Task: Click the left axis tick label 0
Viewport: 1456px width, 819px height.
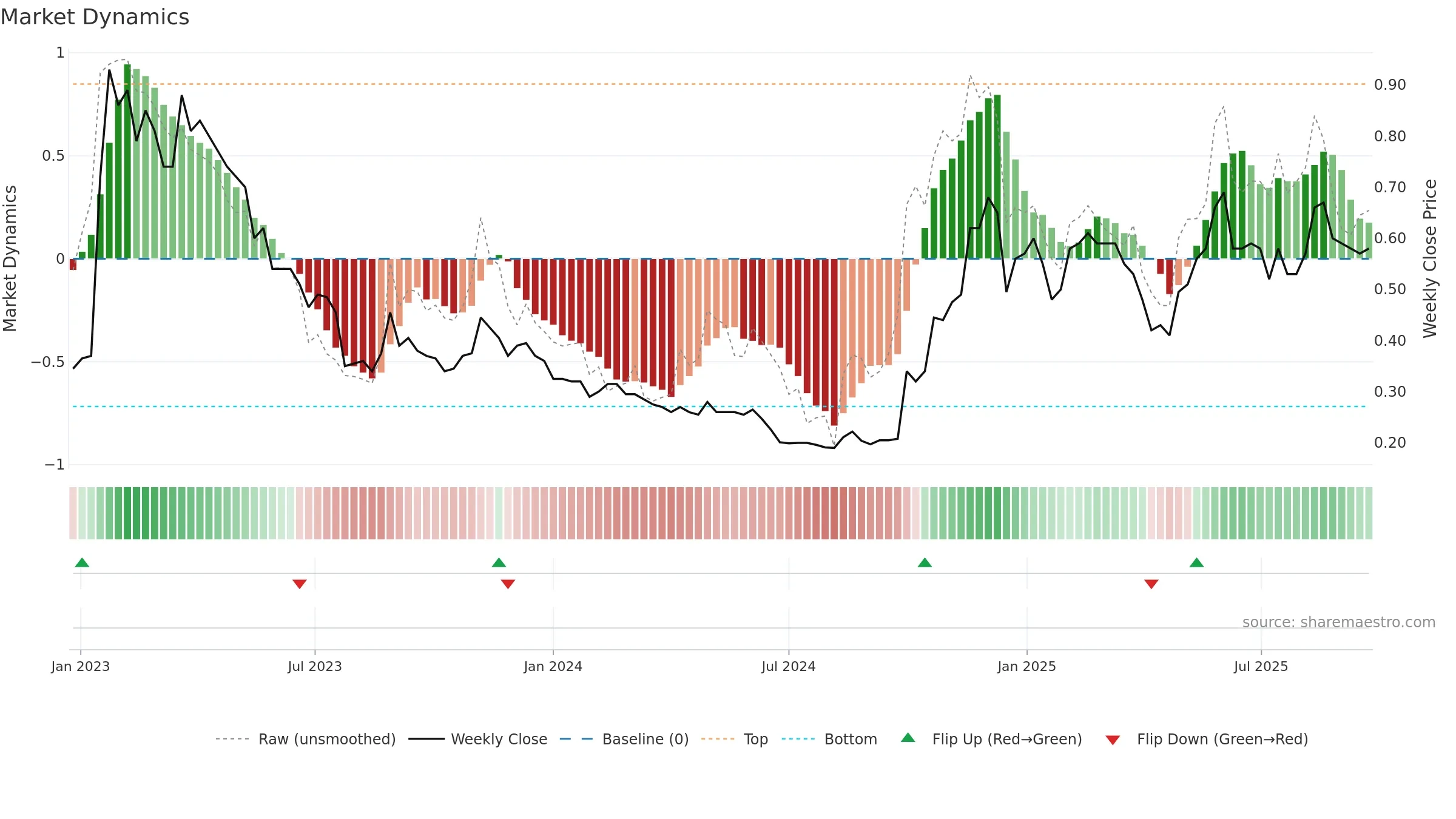Action: 60,259
